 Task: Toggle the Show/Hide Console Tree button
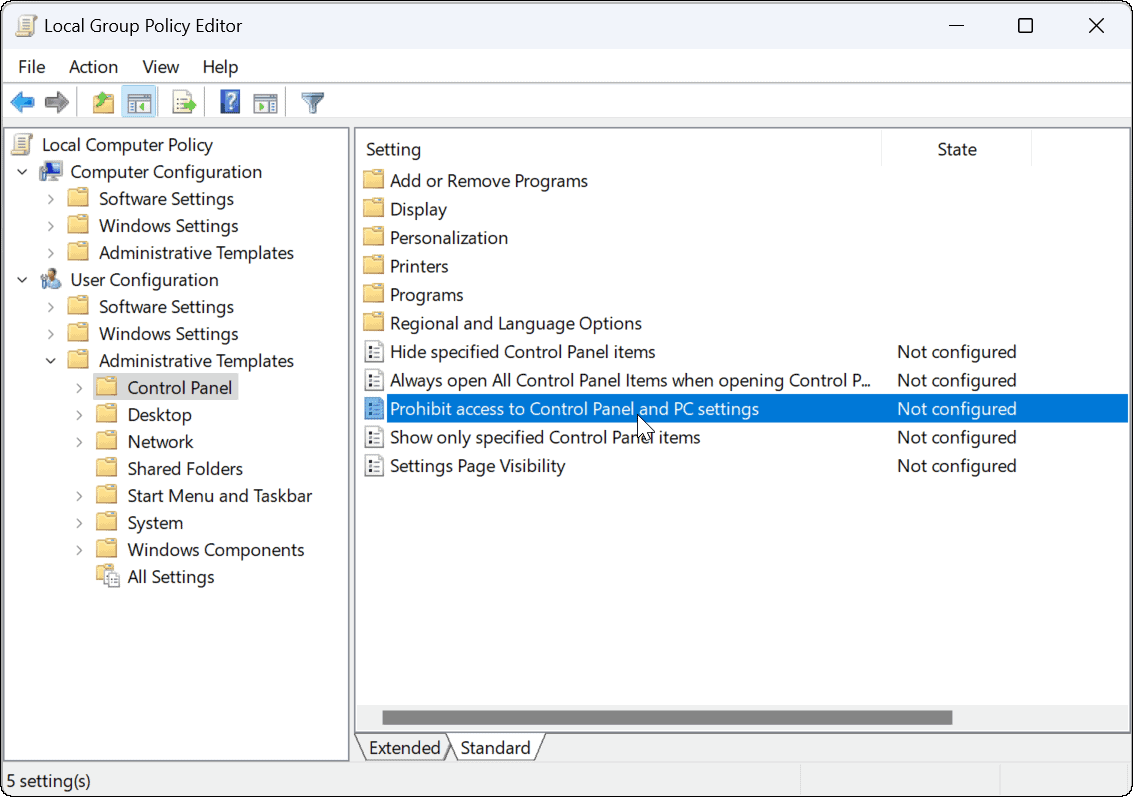139,102
